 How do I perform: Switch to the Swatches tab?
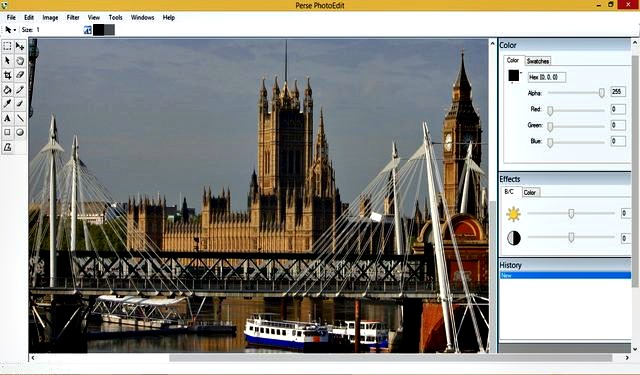[538, 61]
